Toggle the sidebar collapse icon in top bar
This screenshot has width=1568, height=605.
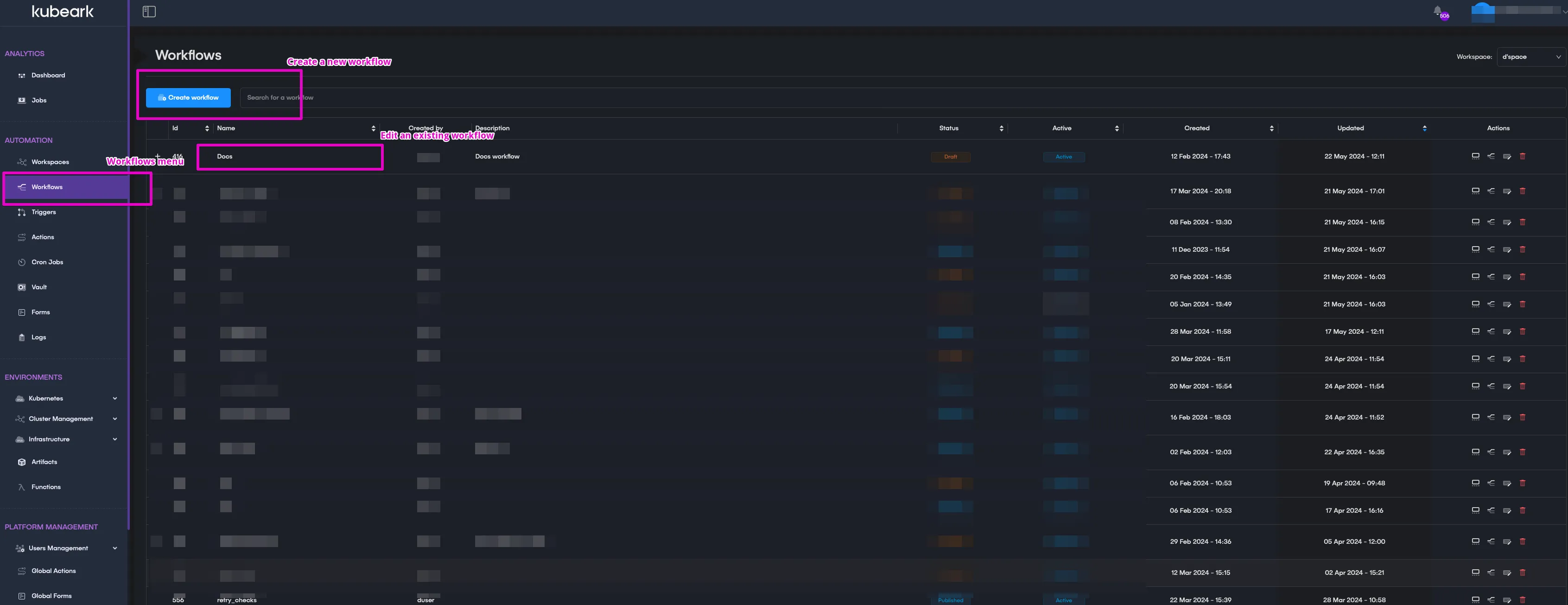[149, 12]
